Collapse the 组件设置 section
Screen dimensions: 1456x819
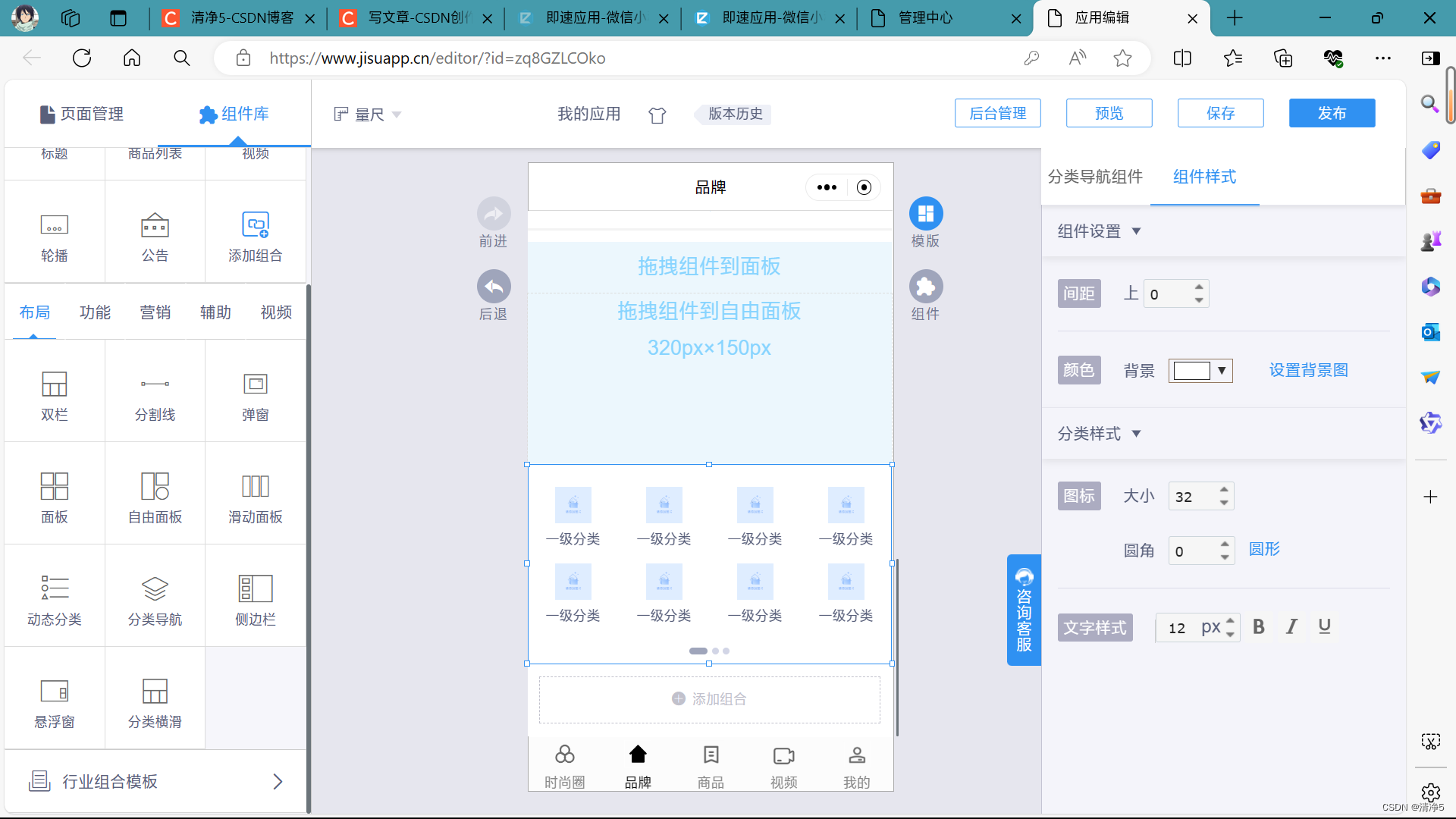tap(1136, 231)
